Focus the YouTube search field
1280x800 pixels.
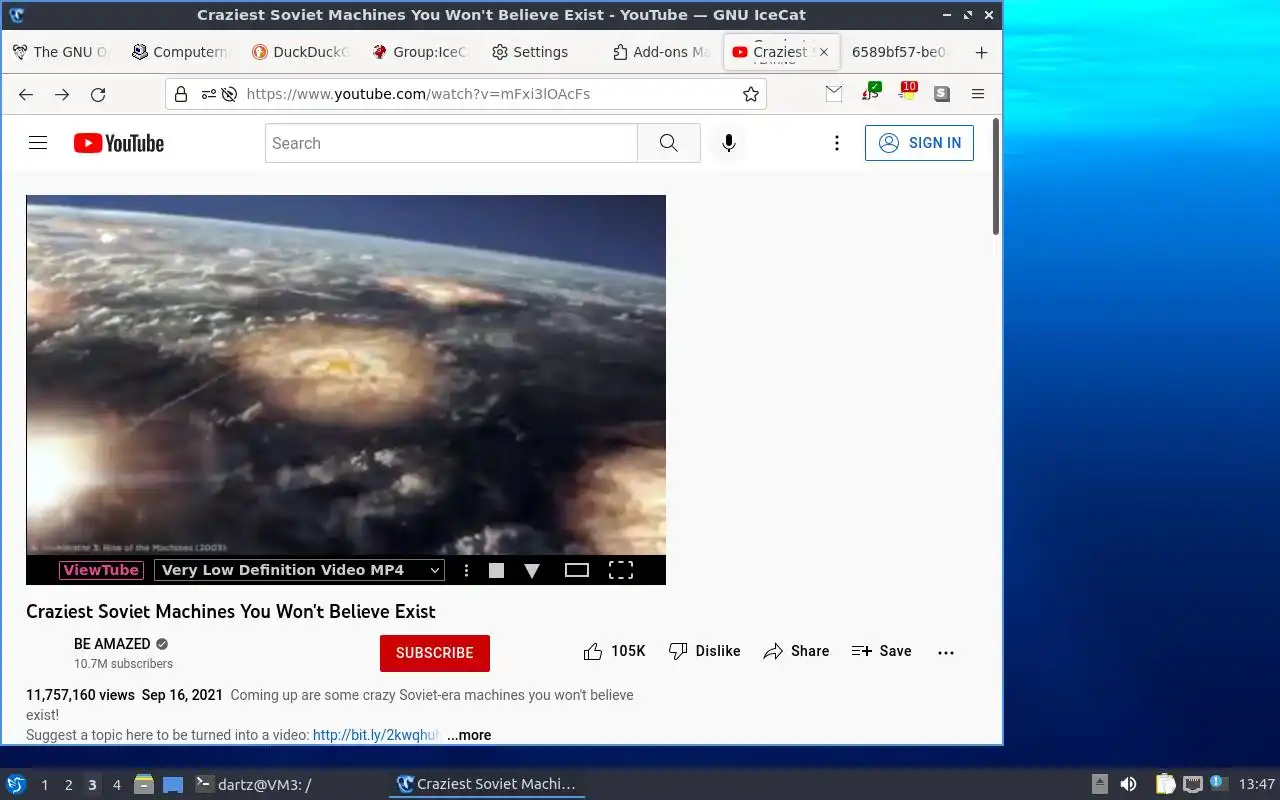pyautogui.click(x=451, y=143)
